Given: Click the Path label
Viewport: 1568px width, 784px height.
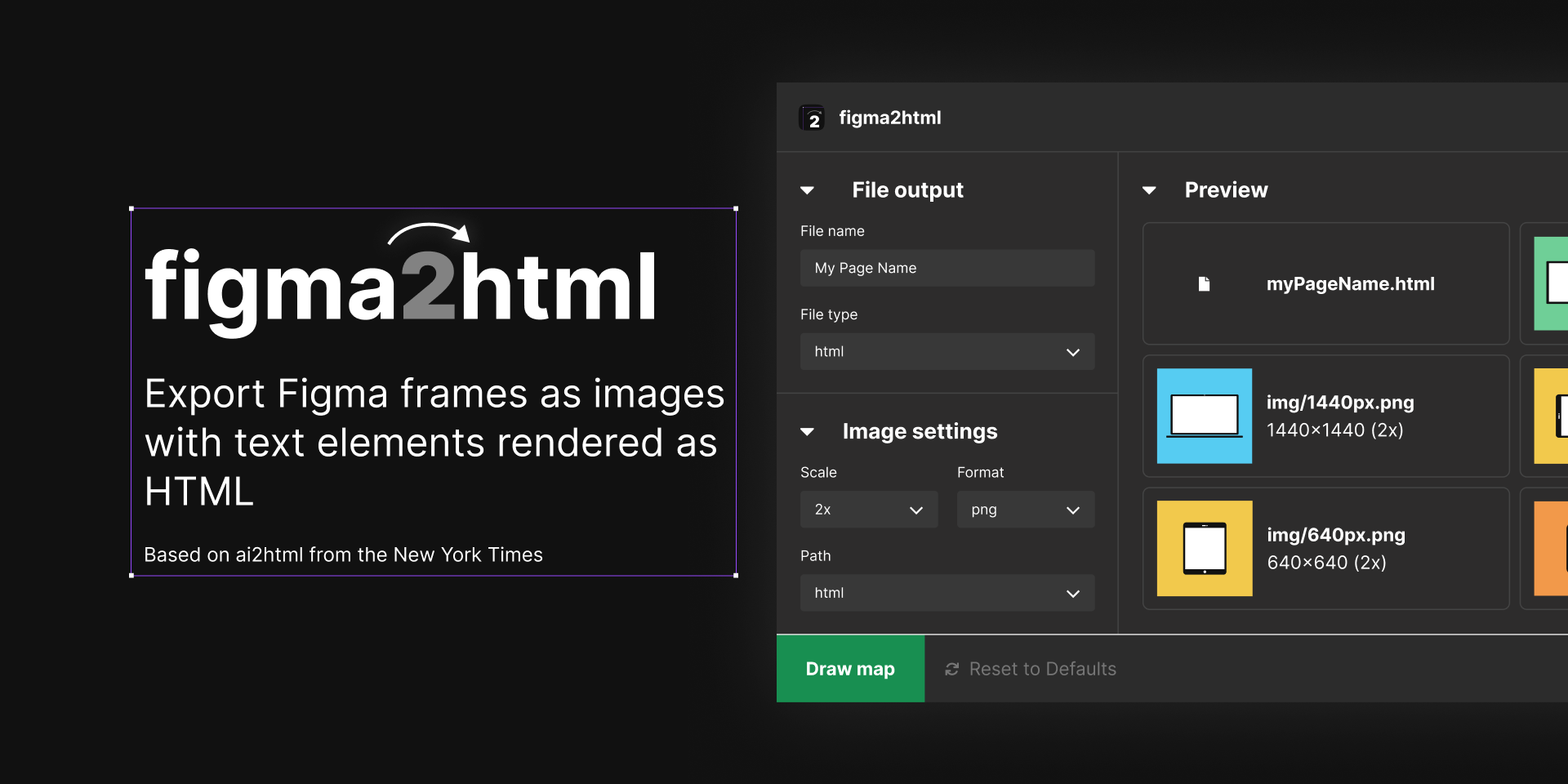Looking at the screenshot, I should pyautogui.click(x=815, y=555).
